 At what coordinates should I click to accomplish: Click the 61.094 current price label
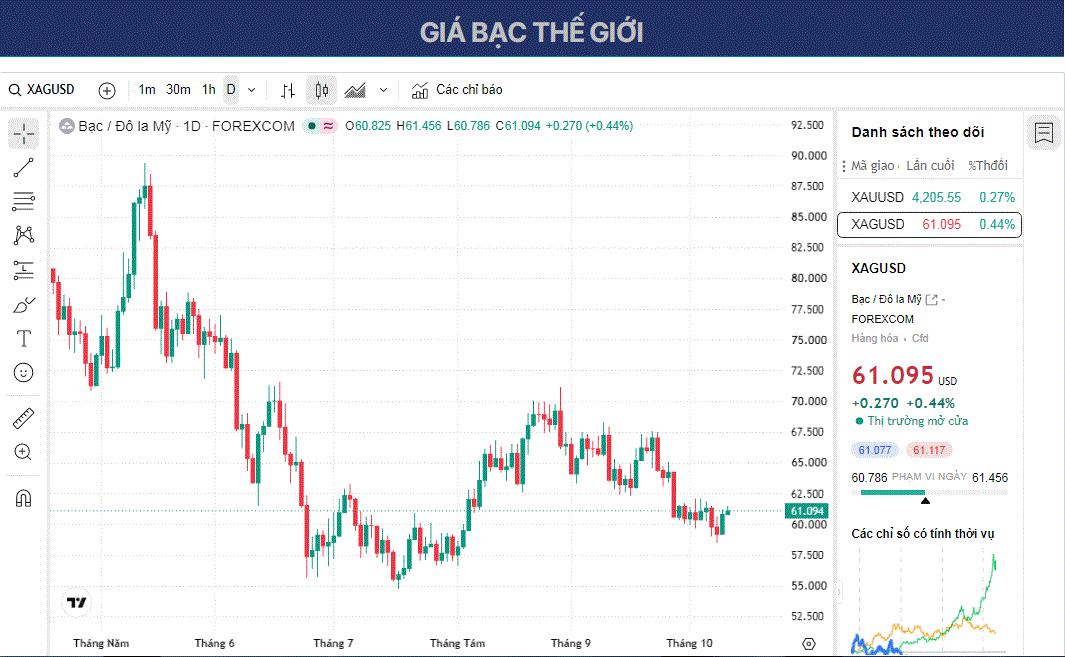807,511
